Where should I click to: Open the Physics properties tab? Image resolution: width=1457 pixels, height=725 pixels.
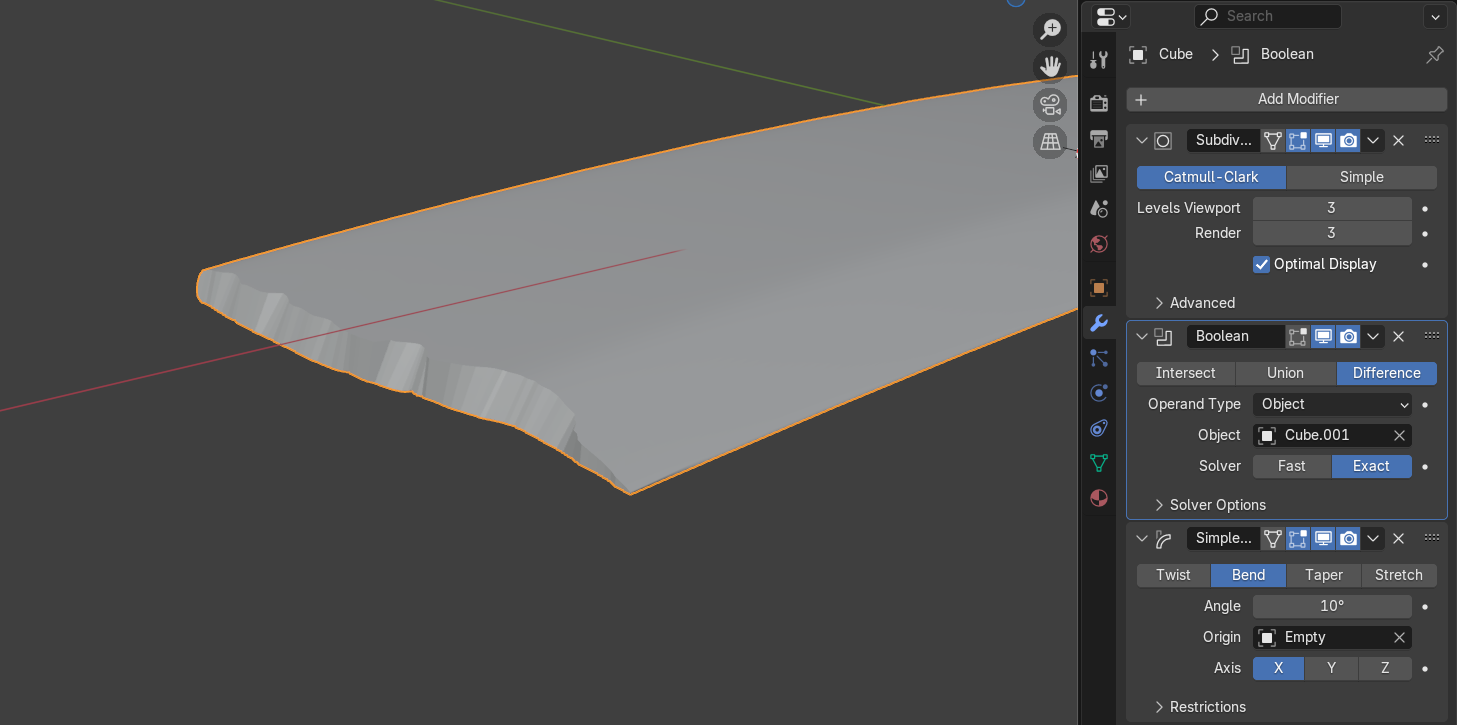coord(1099,393)
